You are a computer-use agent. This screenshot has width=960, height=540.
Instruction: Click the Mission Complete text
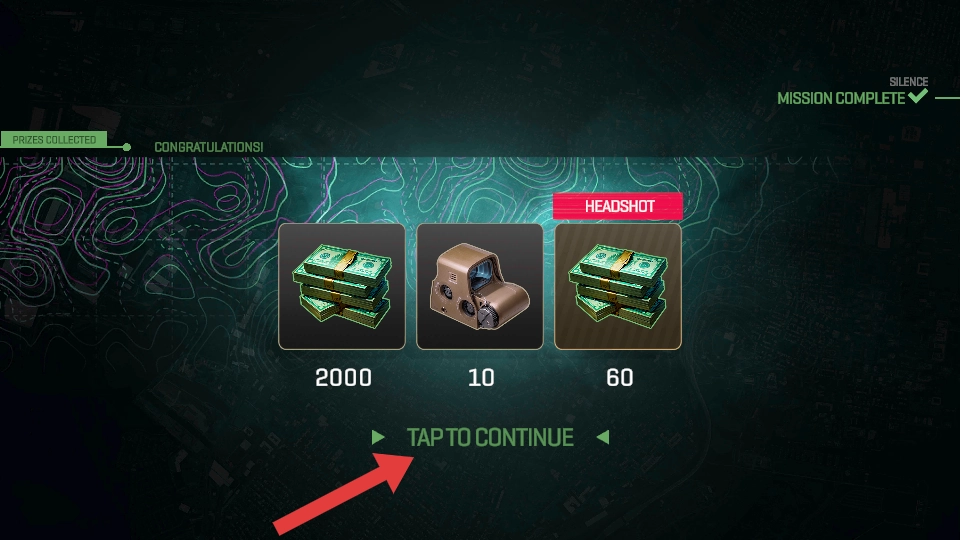coord(841,99)
